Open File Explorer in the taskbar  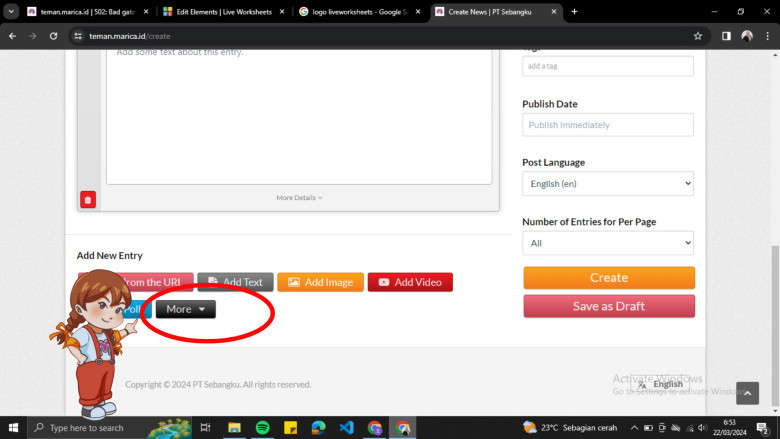pos(234,427)
